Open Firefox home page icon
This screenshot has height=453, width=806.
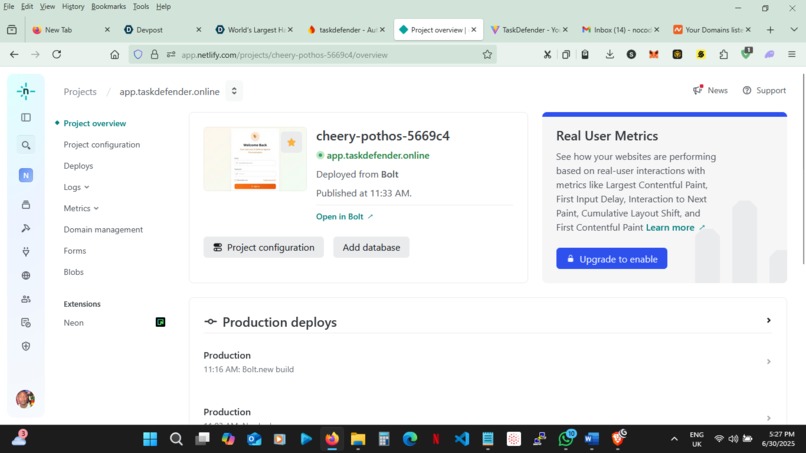pos(115,55)
